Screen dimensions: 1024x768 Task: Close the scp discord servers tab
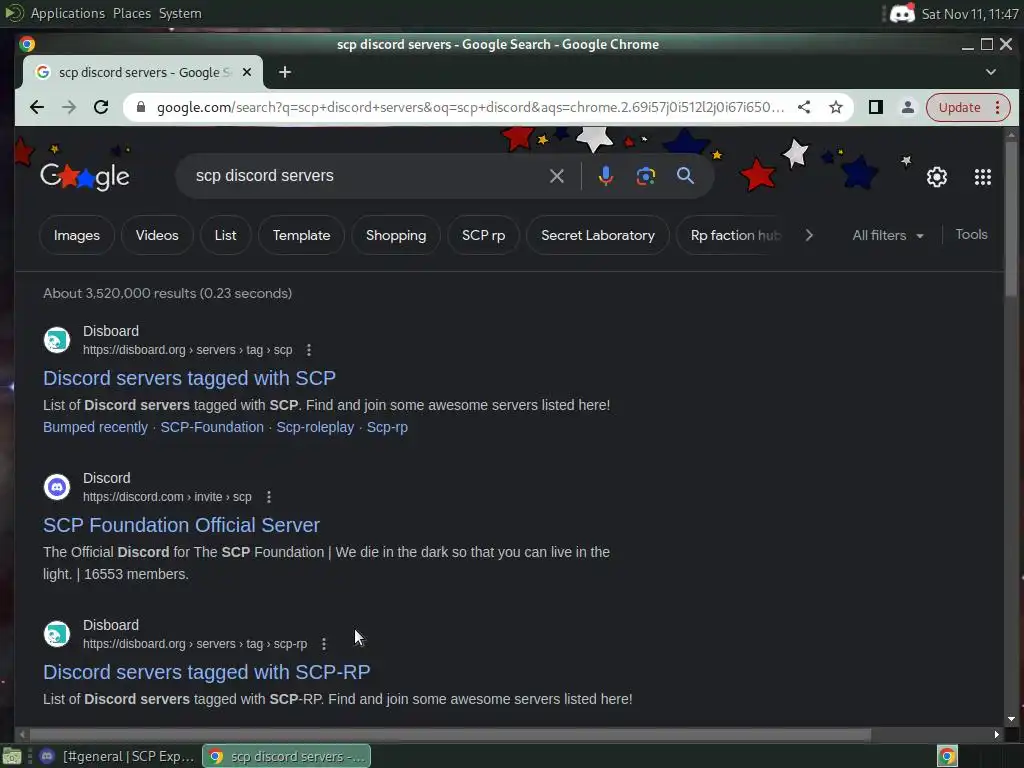(247, 72)
